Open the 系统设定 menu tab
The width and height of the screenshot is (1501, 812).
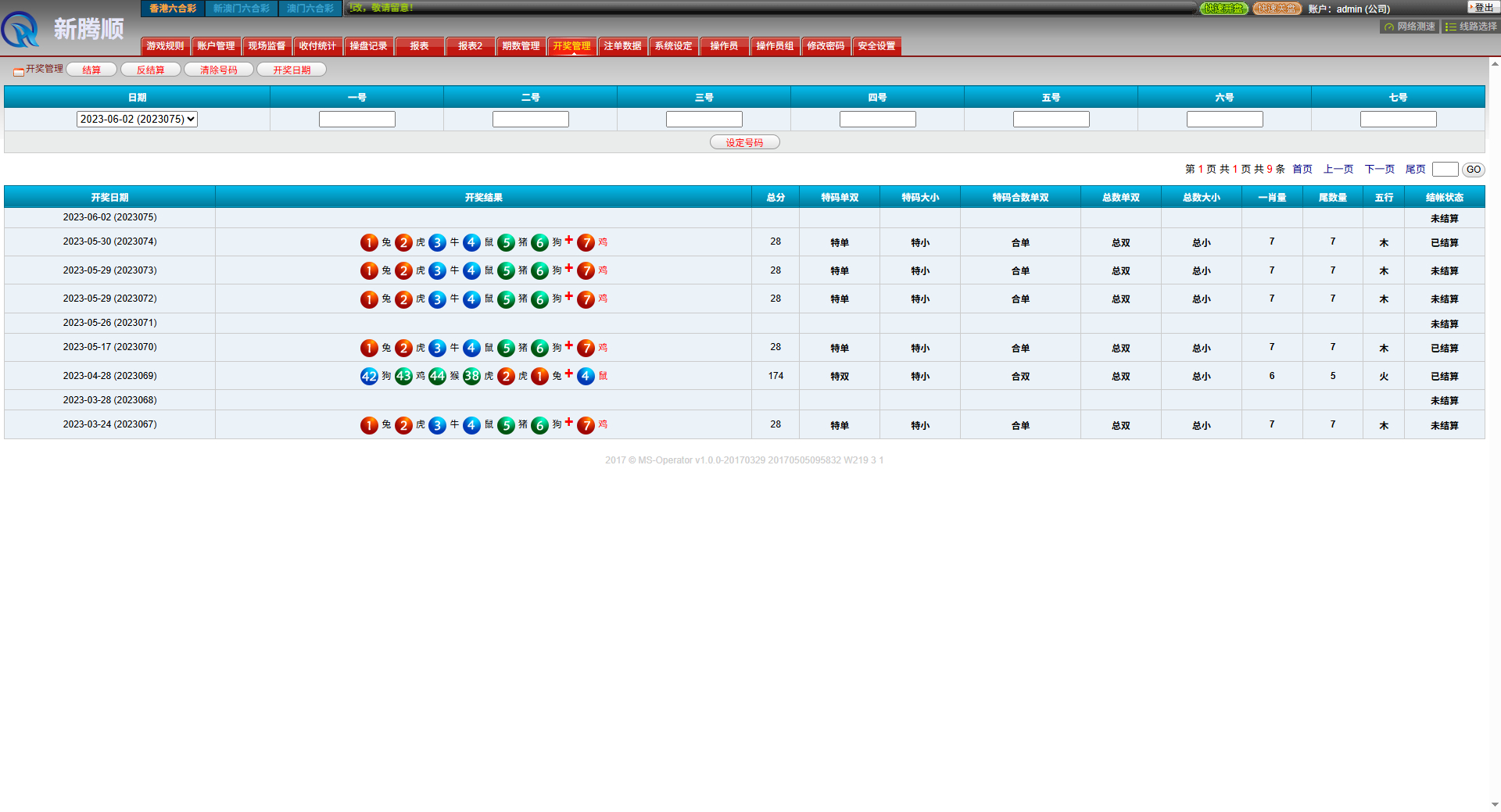click(673, 46)
